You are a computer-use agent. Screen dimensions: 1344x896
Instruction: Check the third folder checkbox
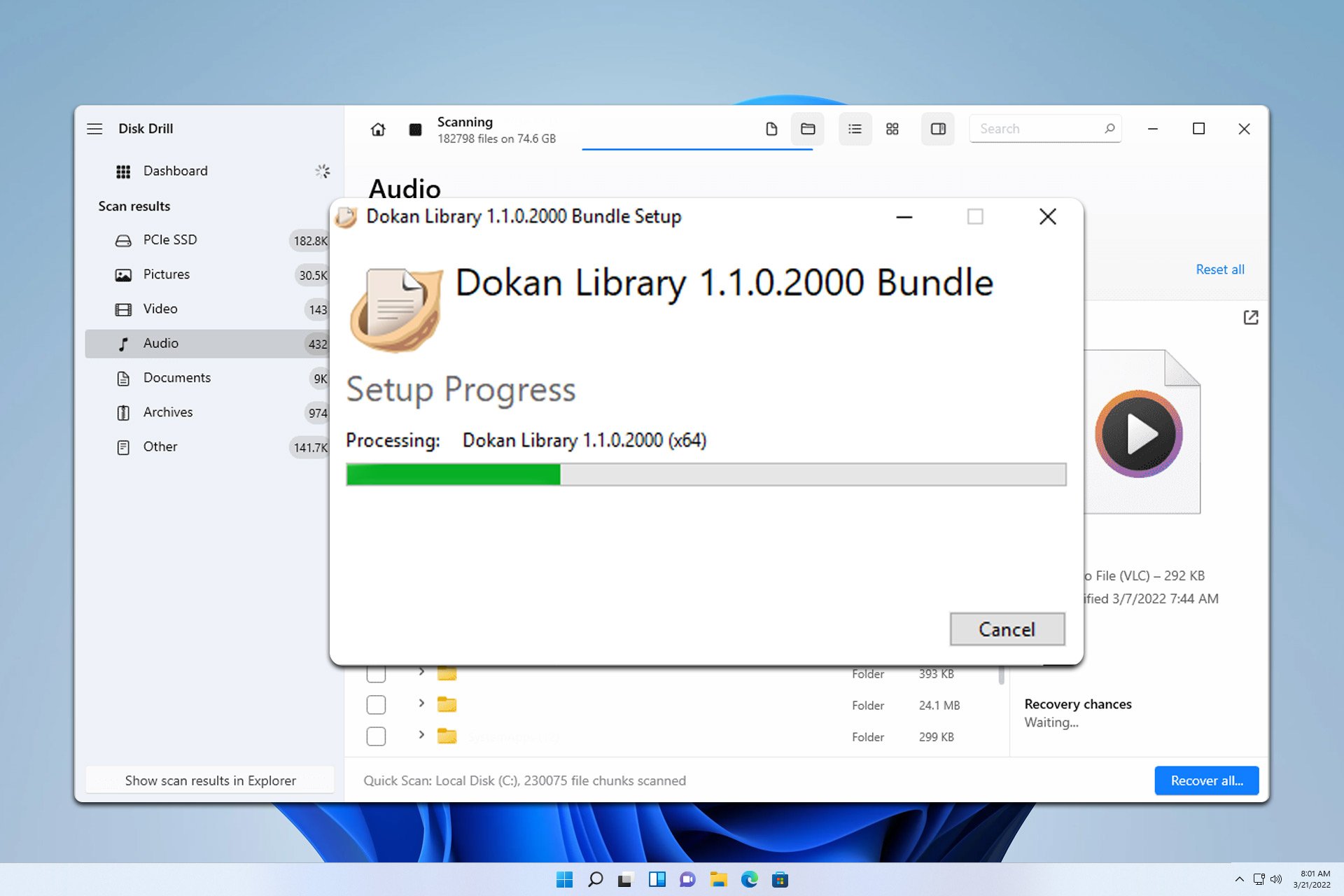(x=376, y=737)
